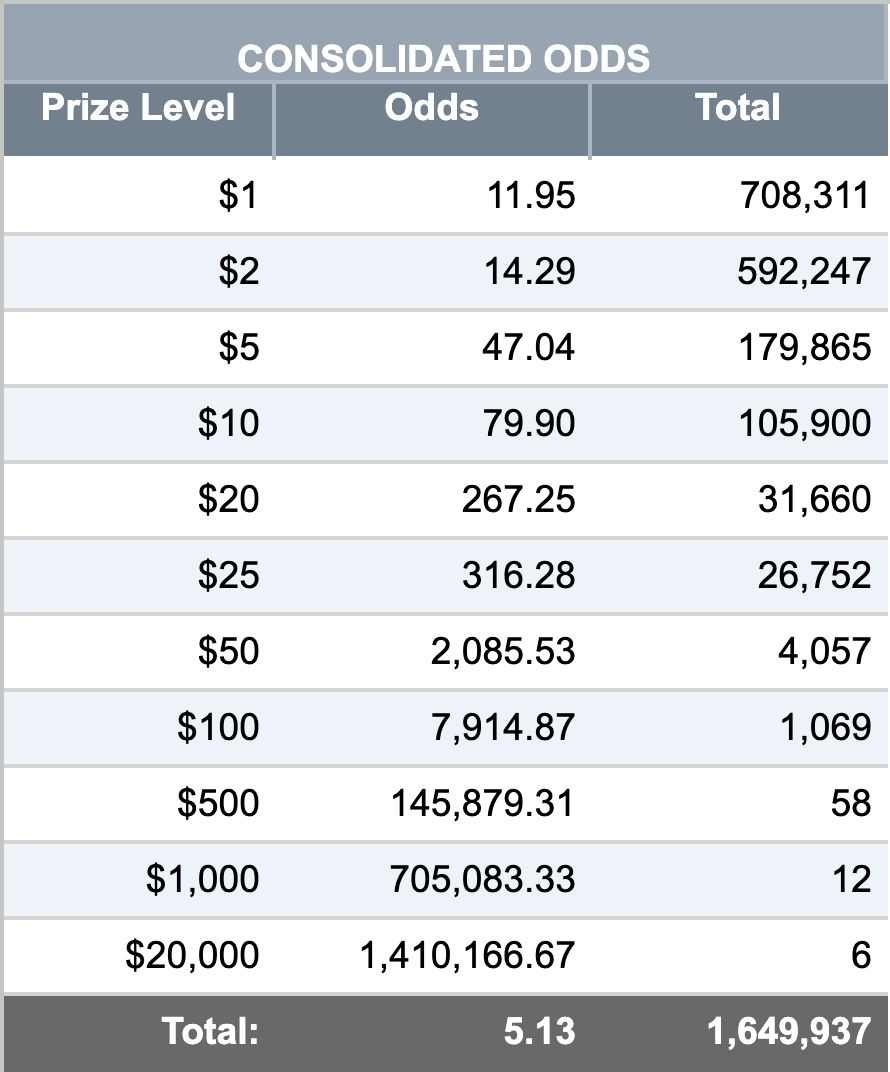
Task: Select the 705,083.33 odds value
Action: (483, 879)
